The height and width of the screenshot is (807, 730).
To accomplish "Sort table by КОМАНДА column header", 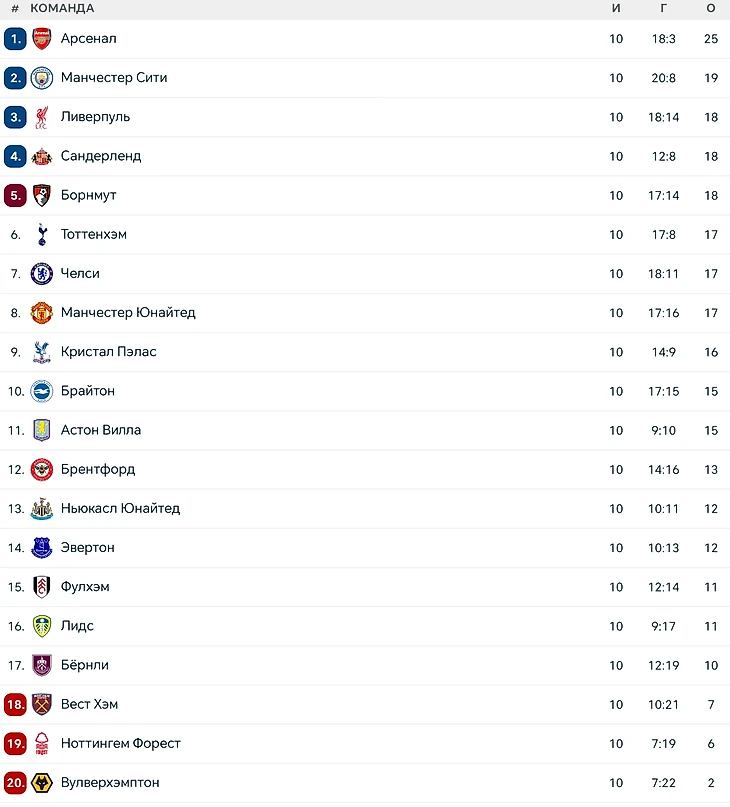I will point(62,8).
